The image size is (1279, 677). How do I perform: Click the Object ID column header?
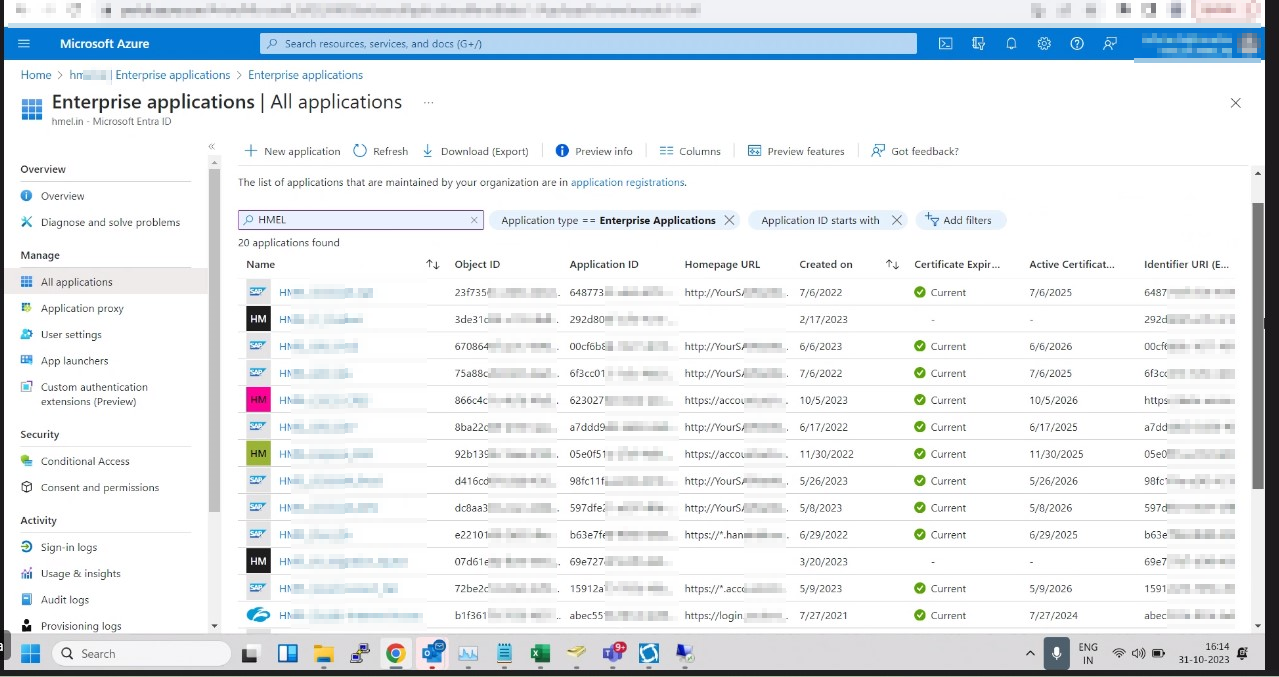coord(477,265)
